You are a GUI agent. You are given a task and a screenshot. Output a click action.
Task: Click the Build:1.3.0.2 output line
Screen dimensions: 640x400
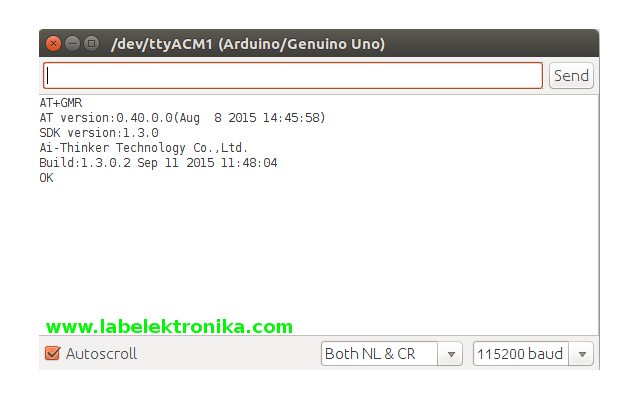point(158,163)
